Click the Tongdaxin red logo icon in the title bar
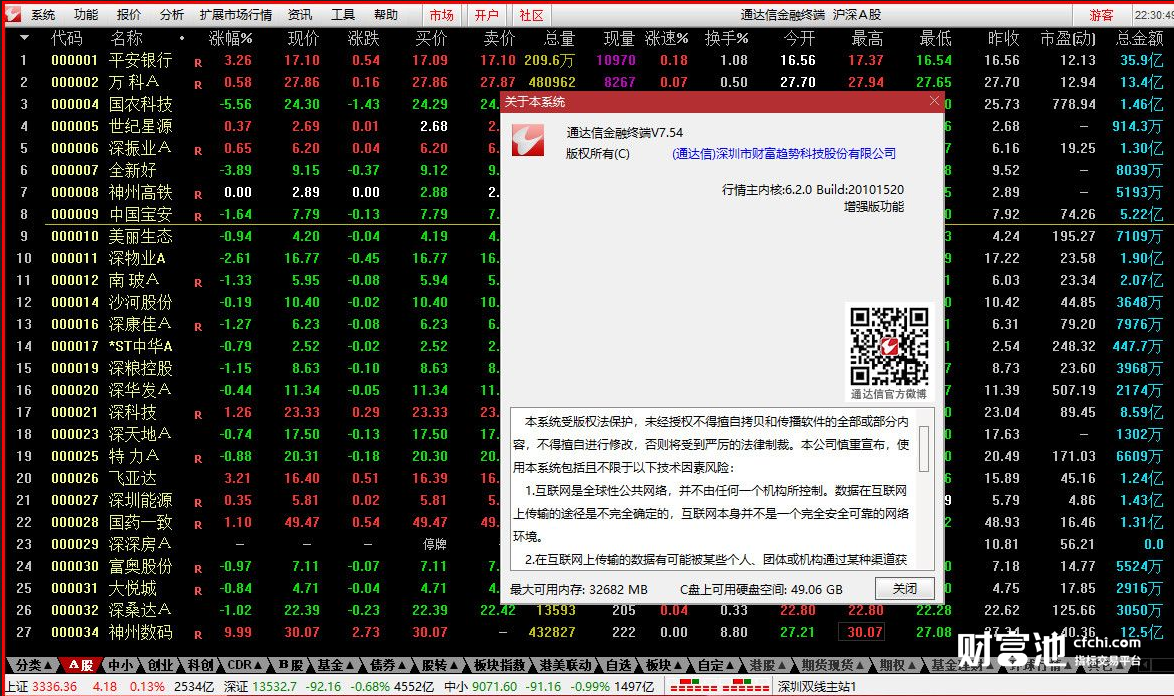Viewport: 1174px width, 696px height. click(x=13, y=14)
